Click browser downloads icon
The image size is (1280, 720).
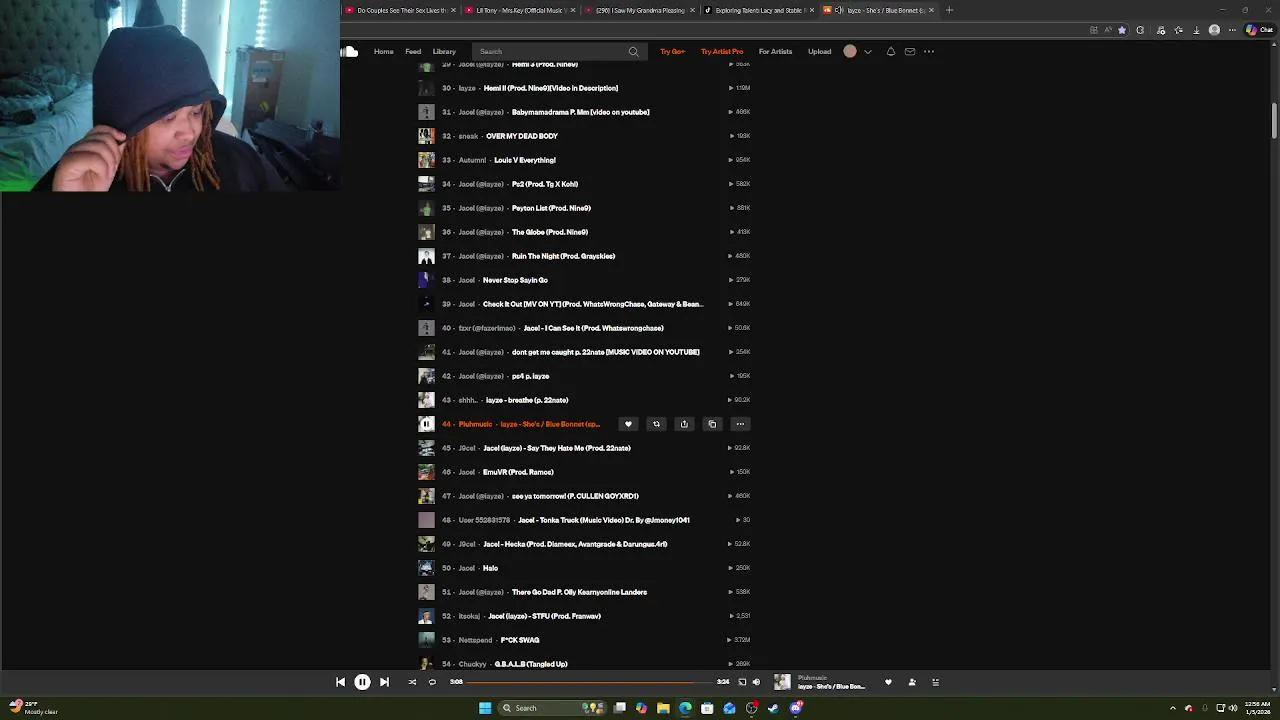pos(1196,30)
